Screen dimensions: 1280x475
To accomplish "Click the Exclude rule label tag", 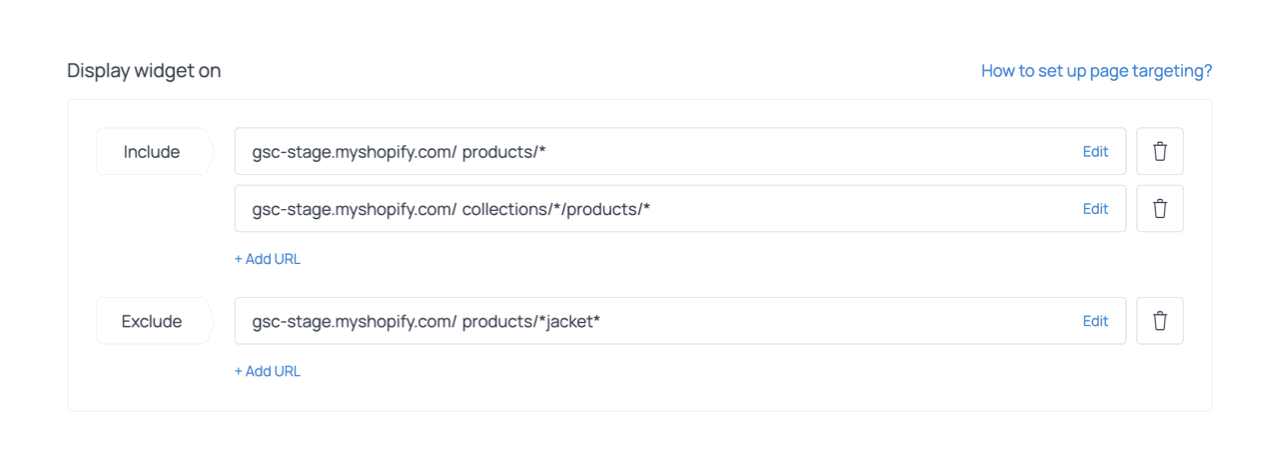I will tap(152, 321).
